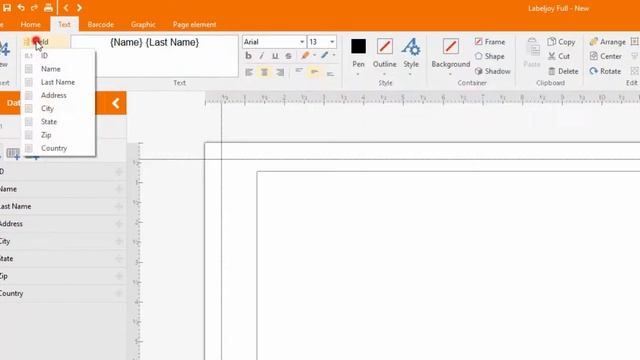Add the Address field using its plus icon
The width and height of the screenshot is (640, 360).
tap(119, 224)
